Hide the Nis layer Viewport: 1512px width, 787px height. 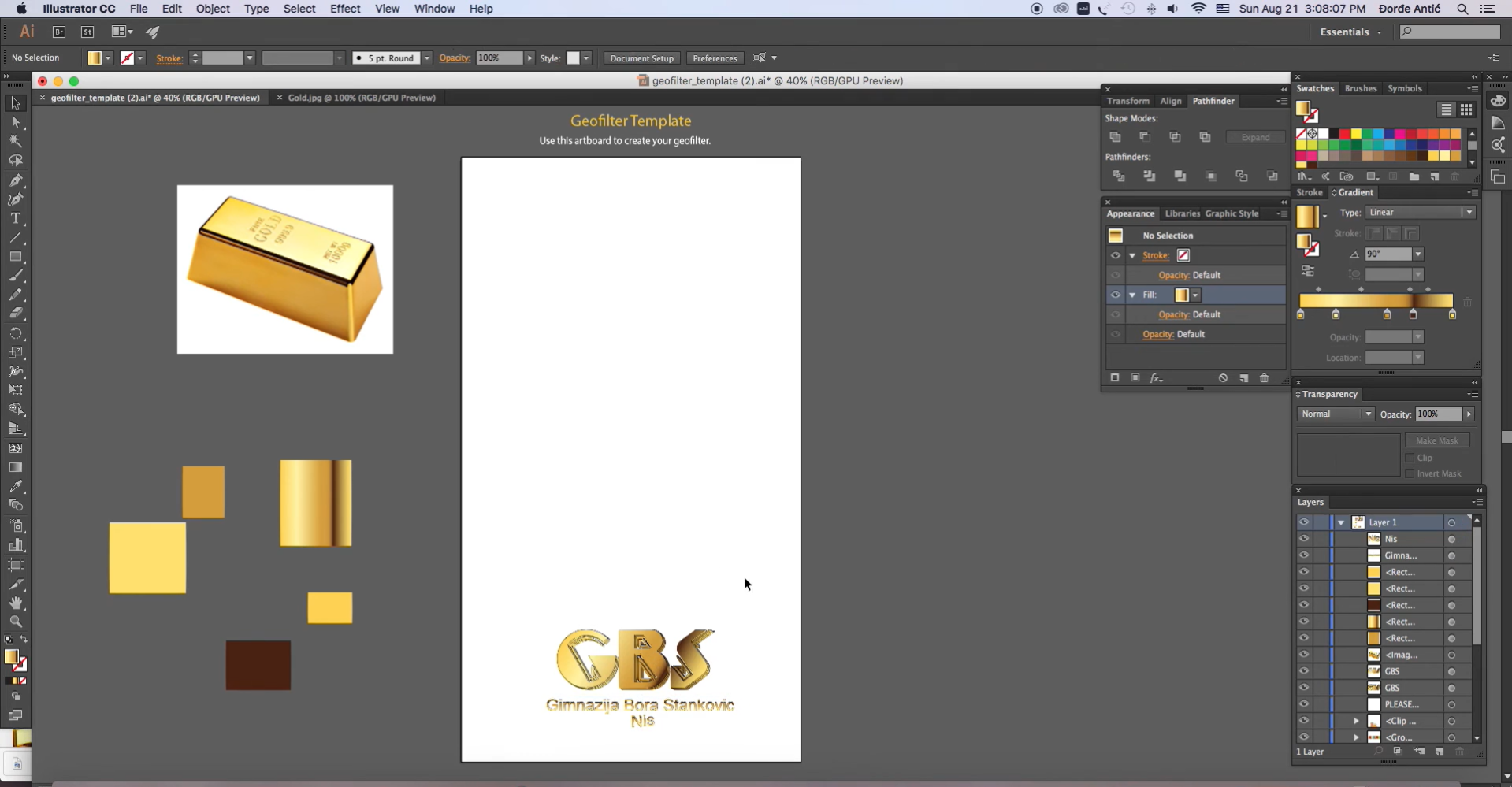pos(1304,539)
